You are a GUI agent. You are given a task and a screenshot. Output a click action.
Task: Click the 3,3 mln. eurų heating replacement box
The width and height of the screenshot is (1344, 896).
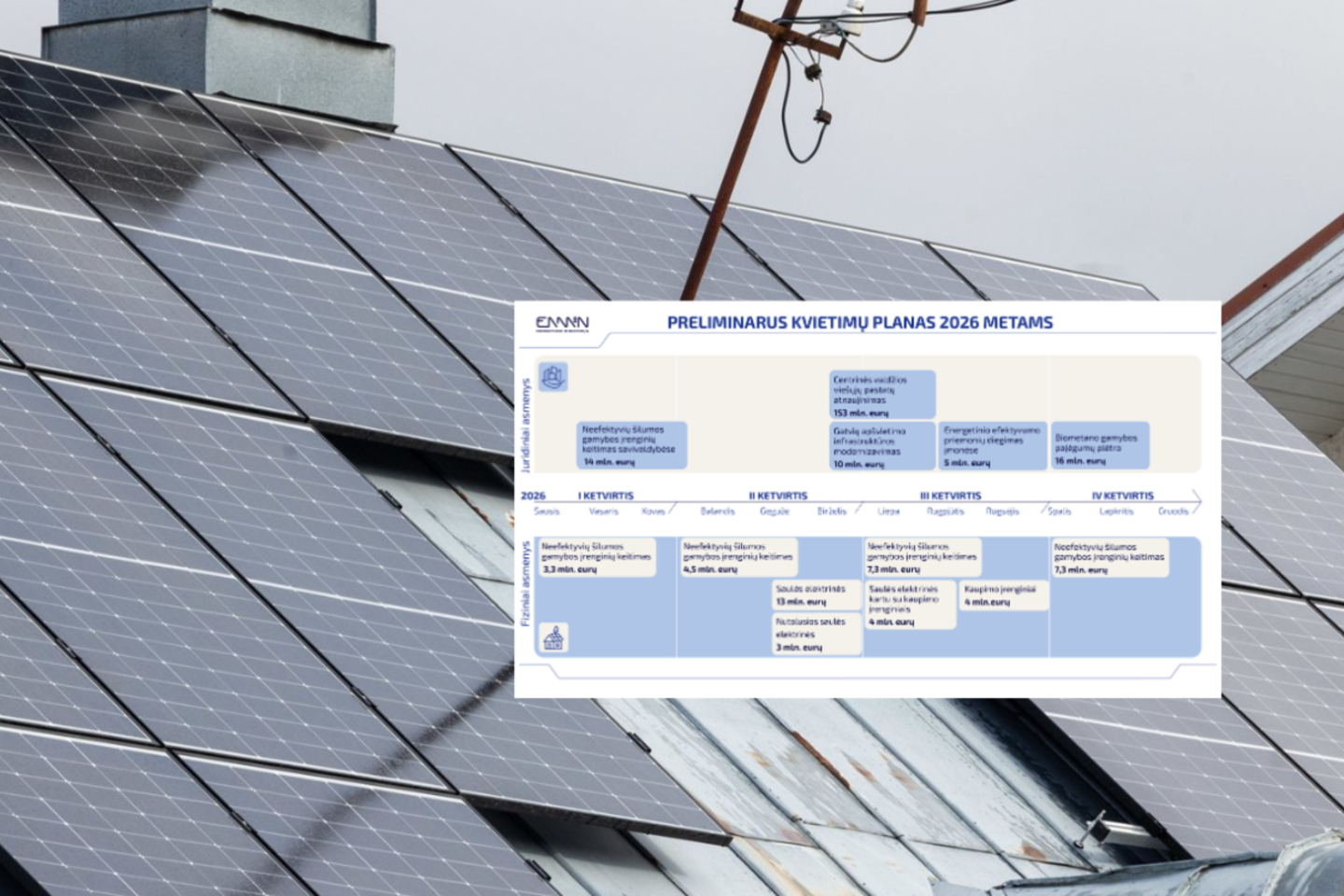597,557
